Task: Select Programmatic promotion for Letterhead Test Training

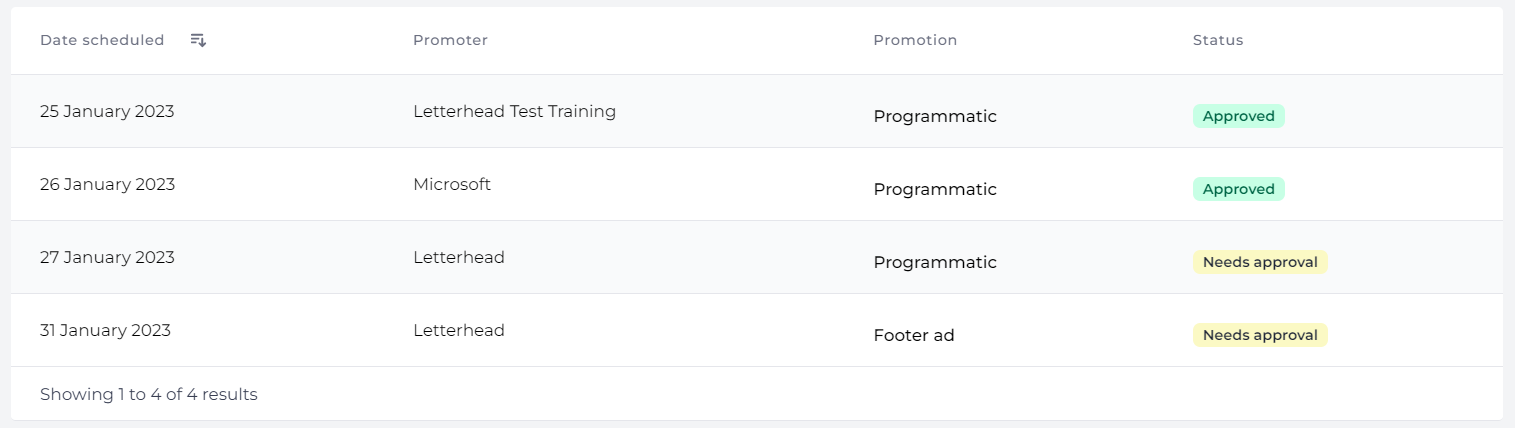Action: click(935, 116)
